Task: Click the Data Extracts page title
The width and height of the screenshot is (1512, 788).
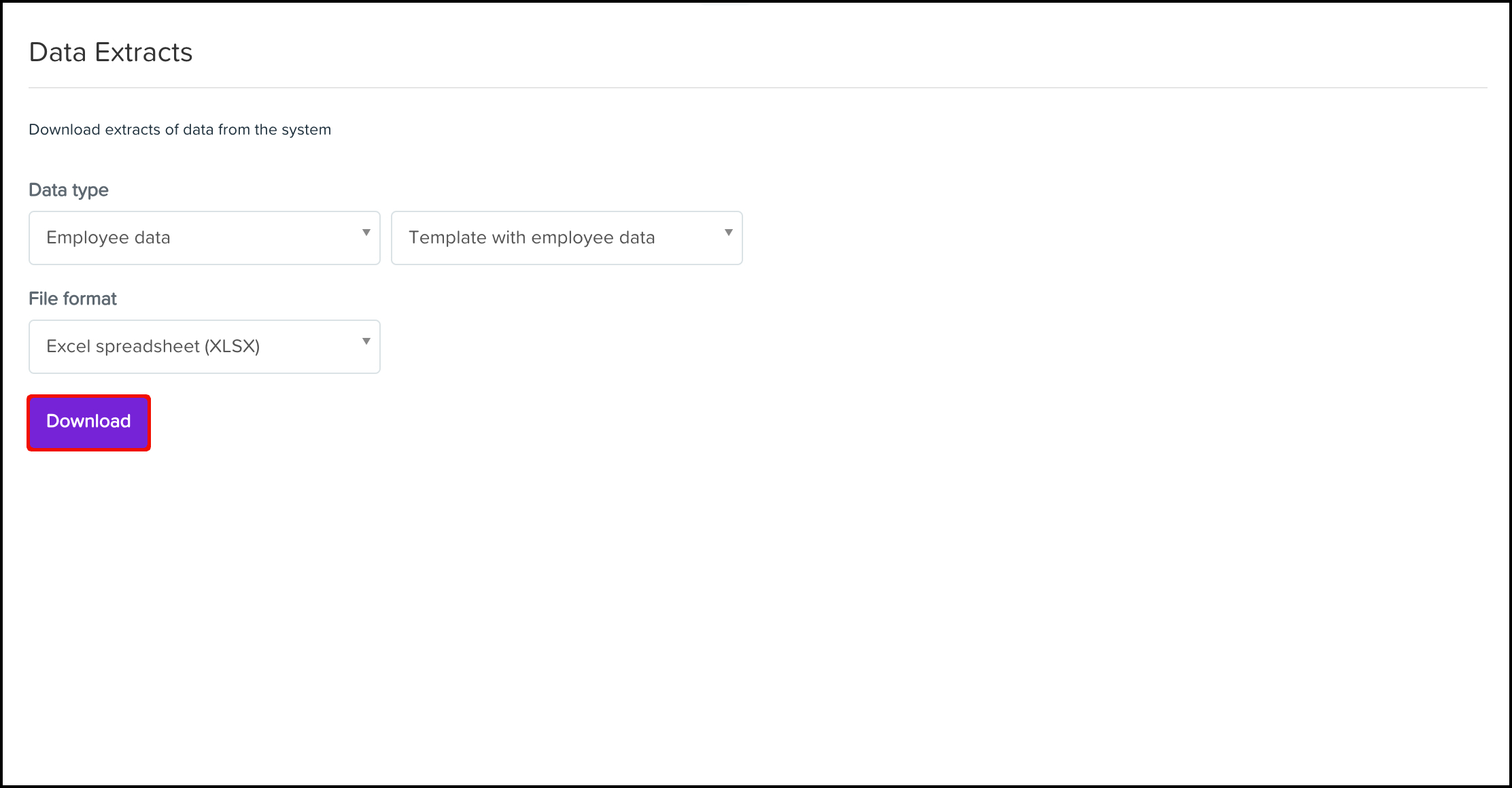Action: (110, 52)
